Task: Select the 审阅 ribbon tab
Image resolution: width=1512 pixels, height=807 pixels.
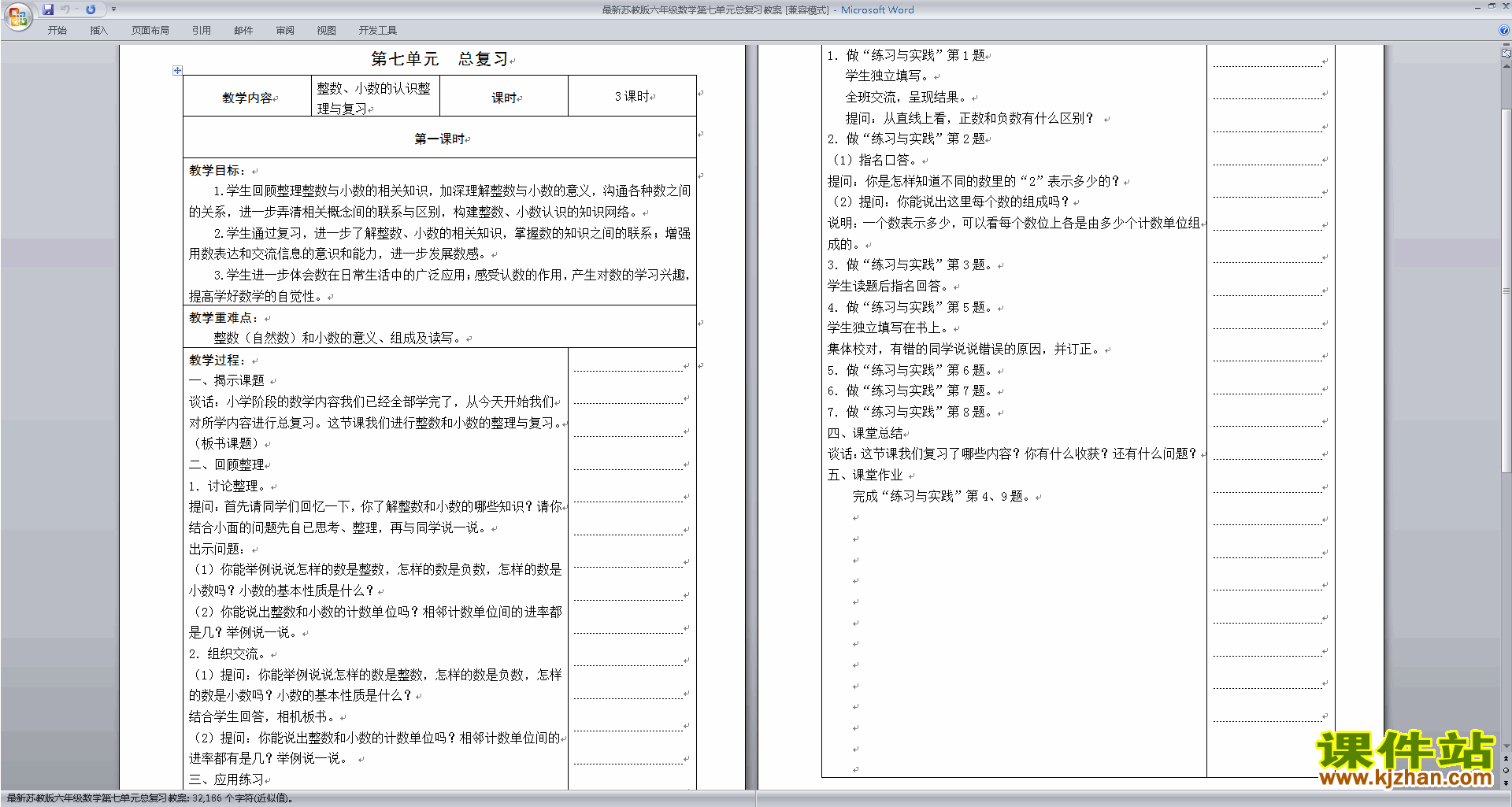Action: (x=285, y=30)
